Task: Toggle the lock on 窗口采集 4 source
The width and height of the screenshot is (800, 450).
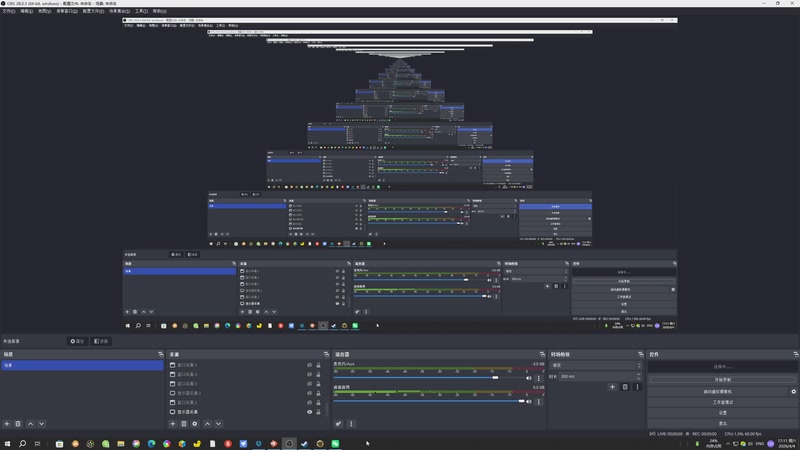Action: point(318,374)
